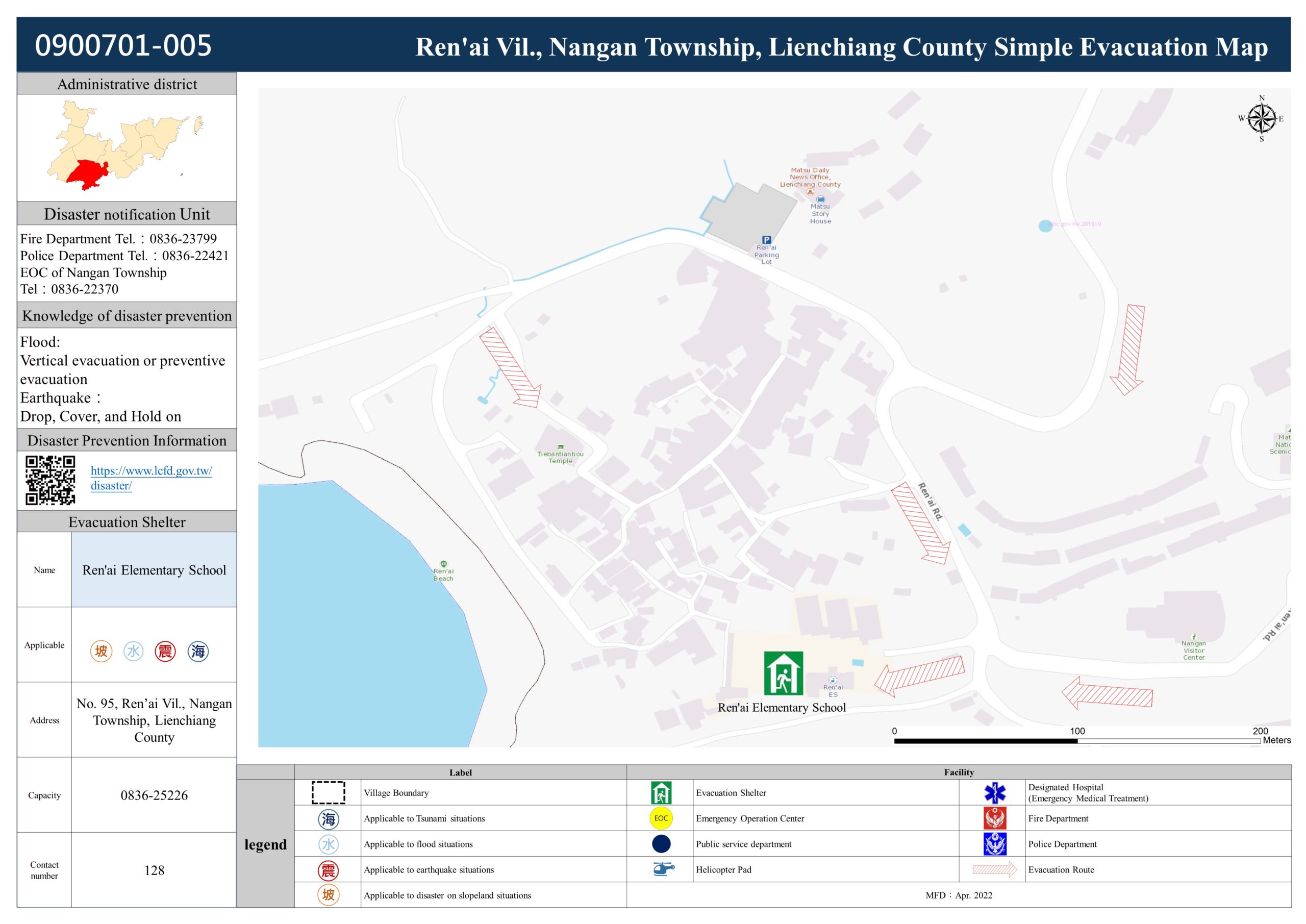This screenshot has width=1306, height=924.
Task: Click the earthquake symbol in Applicable row
Action: pos(165,651)
